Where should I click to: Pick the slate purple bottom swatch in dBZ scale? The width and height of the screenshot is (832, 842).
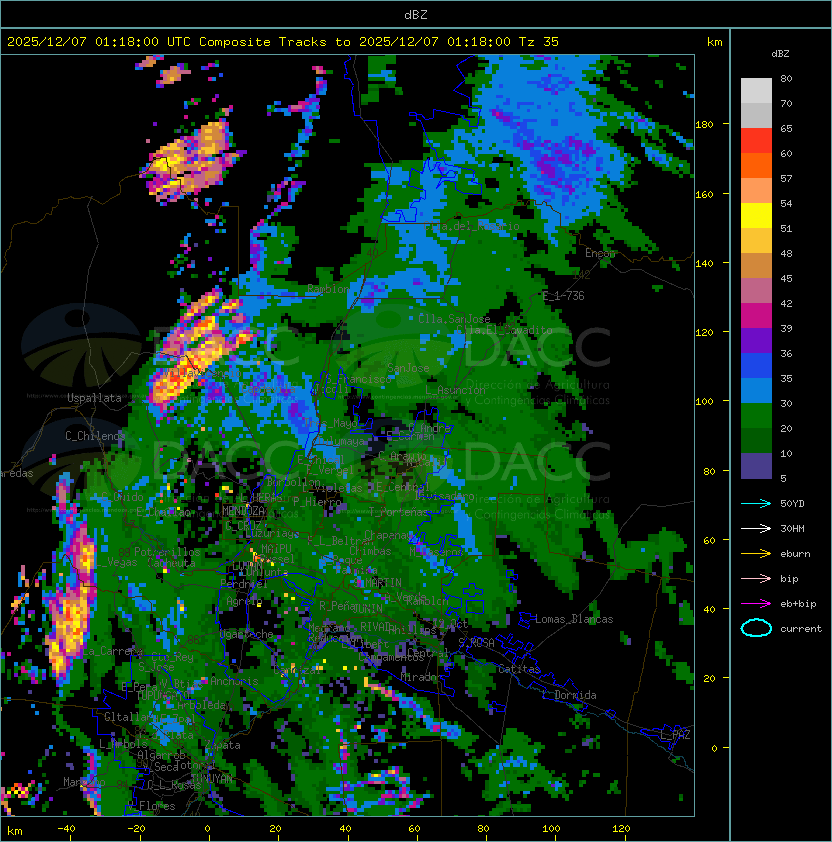(x=756, y=466)
